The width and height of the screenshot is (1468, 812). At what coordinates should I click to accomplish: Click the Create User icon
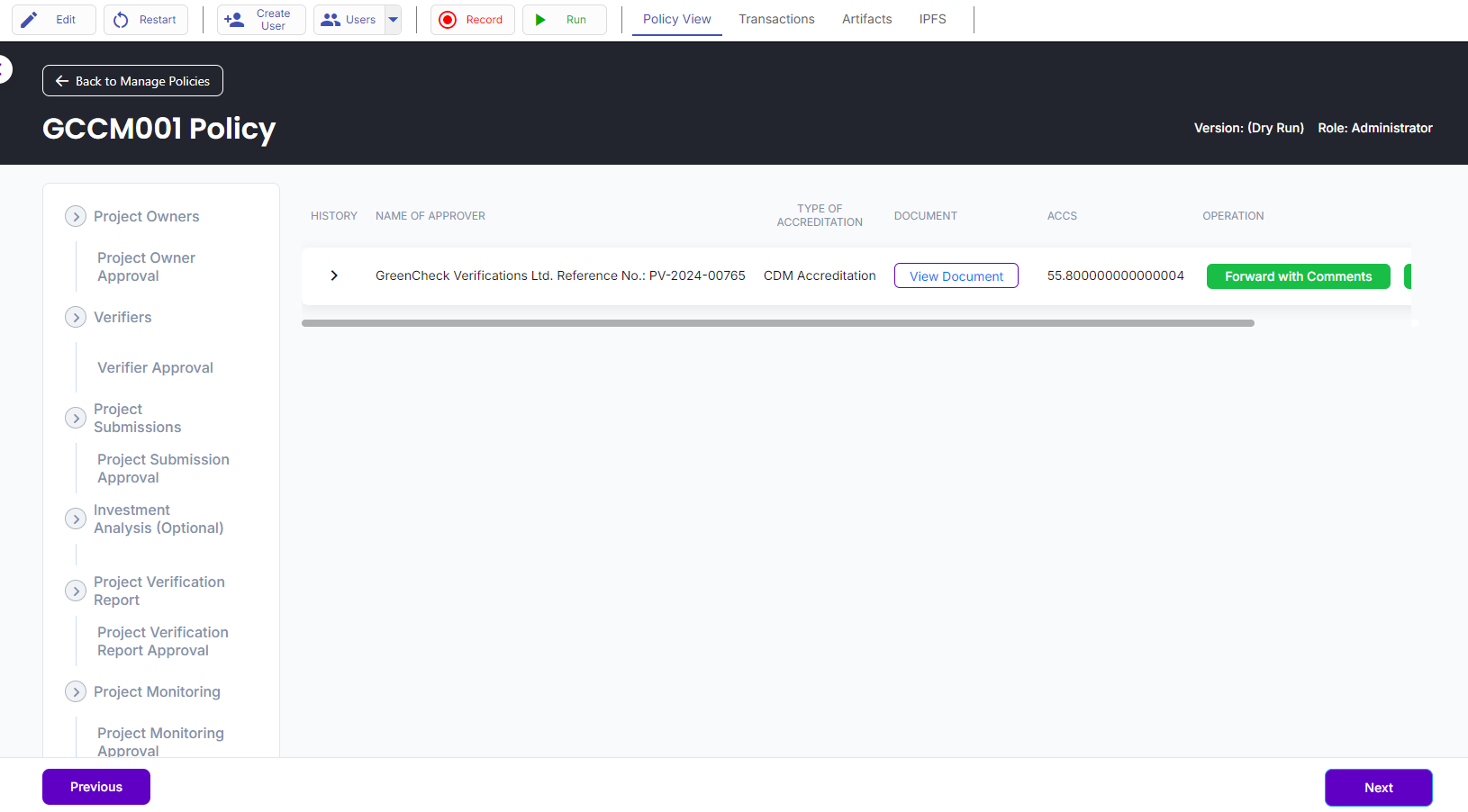pyautogui.click(x=234, y=20)
